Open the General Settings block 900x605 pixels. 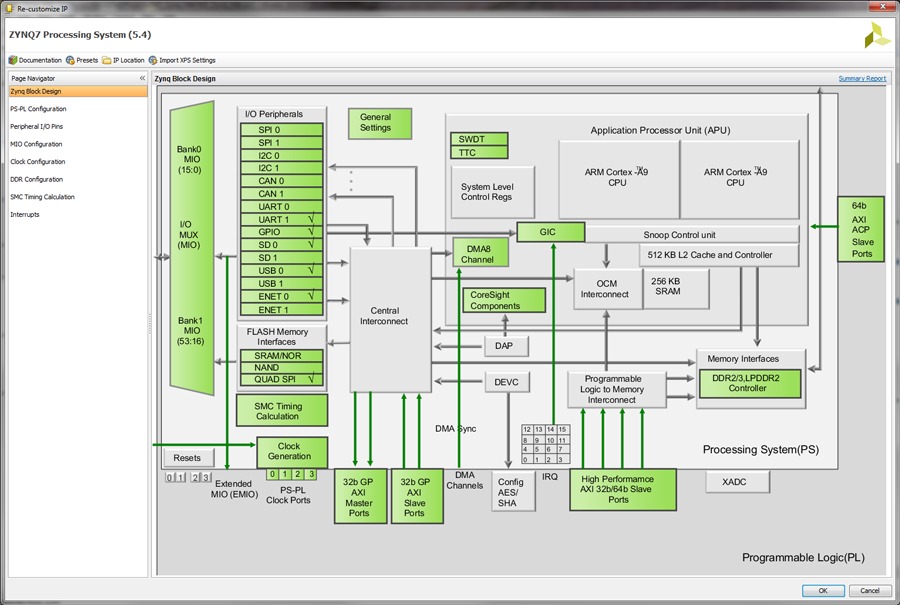pyautogui.click(x=379, y=123)
